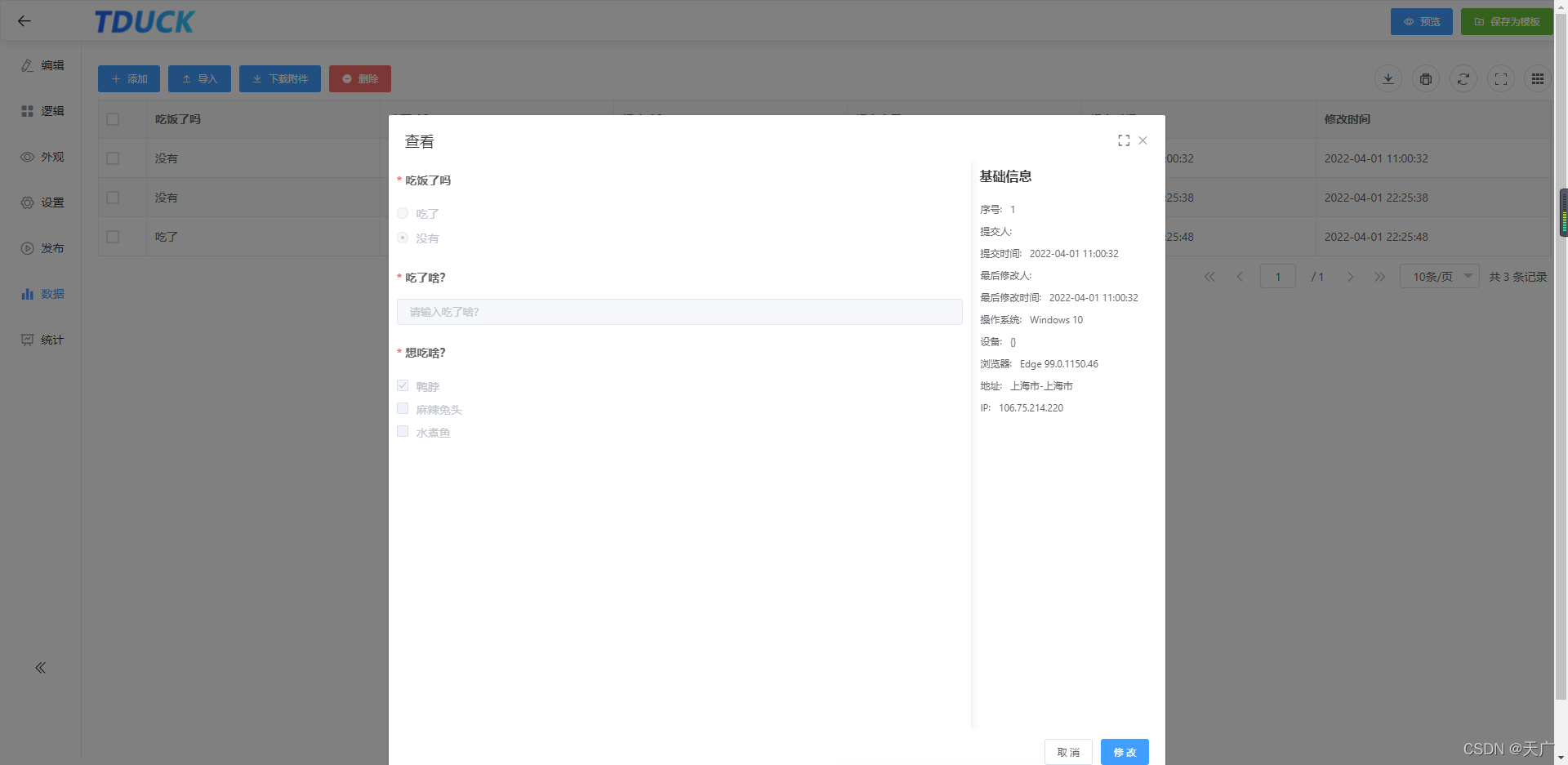1568x765 pixels.
Task: Toggle the 鸭脖 checkbox
Action: 403,385
